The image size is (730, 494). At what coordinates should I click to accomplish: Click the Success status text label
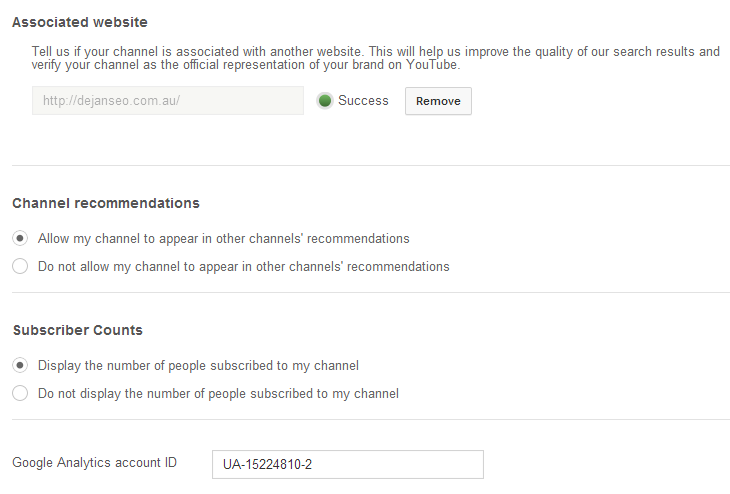pyautogui.click(x=363, y=101)
